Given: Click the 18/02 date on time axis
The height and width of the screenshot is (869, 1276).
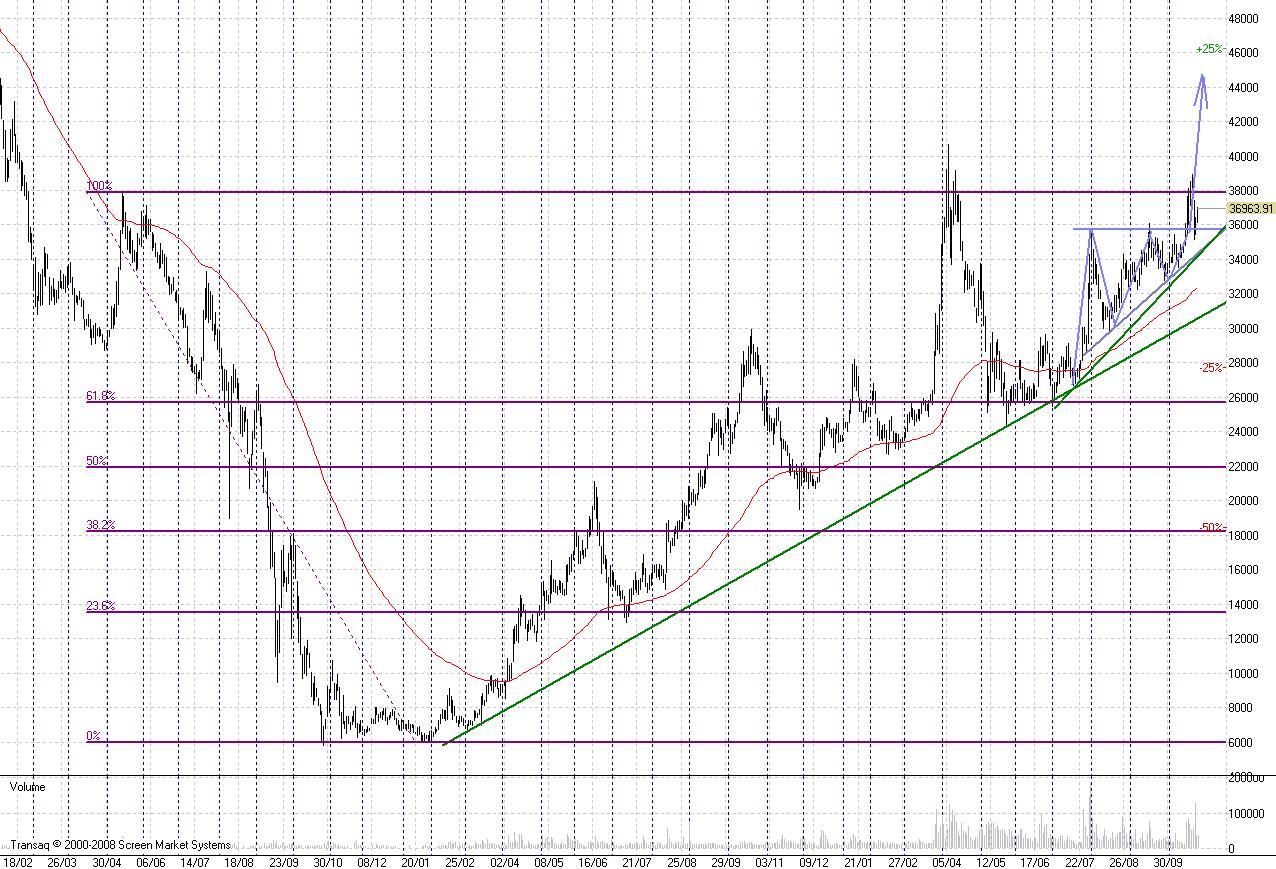Looking at the screenshot, I should [x=19, y=861].
